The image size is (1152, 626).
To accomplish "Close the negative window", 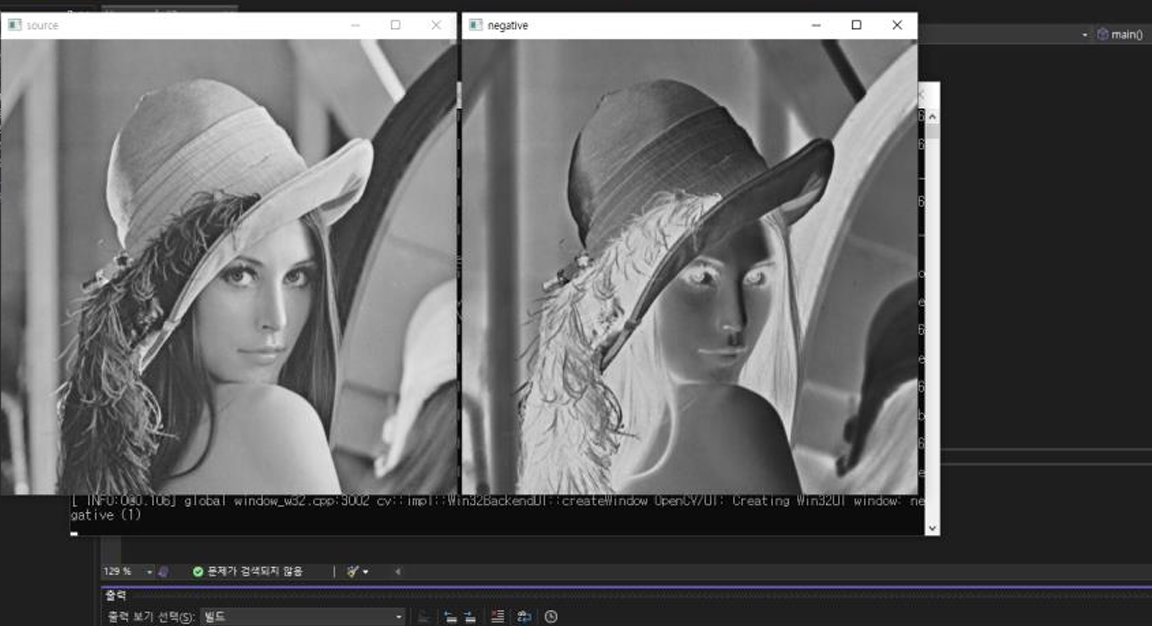I will (897, 25).
